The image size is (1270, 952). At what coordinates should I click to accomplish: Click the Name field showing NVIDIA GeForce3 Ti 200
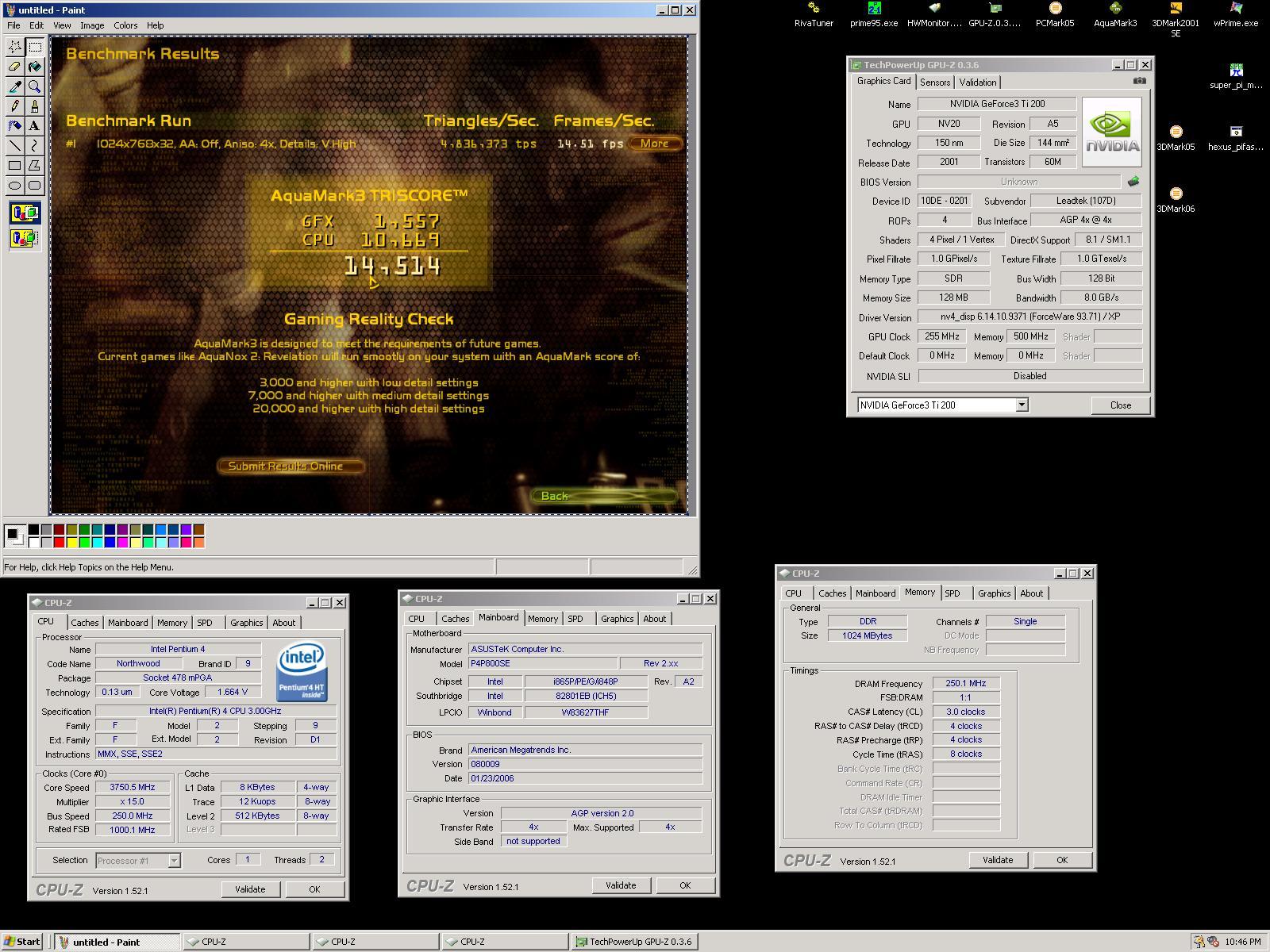(997, 104)
